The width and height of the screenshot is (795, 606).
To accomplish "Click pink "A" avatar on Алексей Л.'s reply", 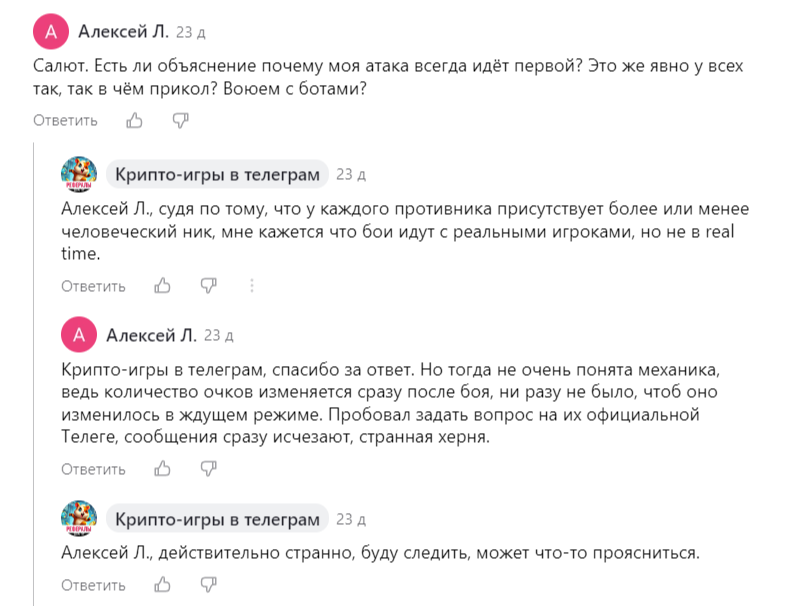I will coord(79,335).
